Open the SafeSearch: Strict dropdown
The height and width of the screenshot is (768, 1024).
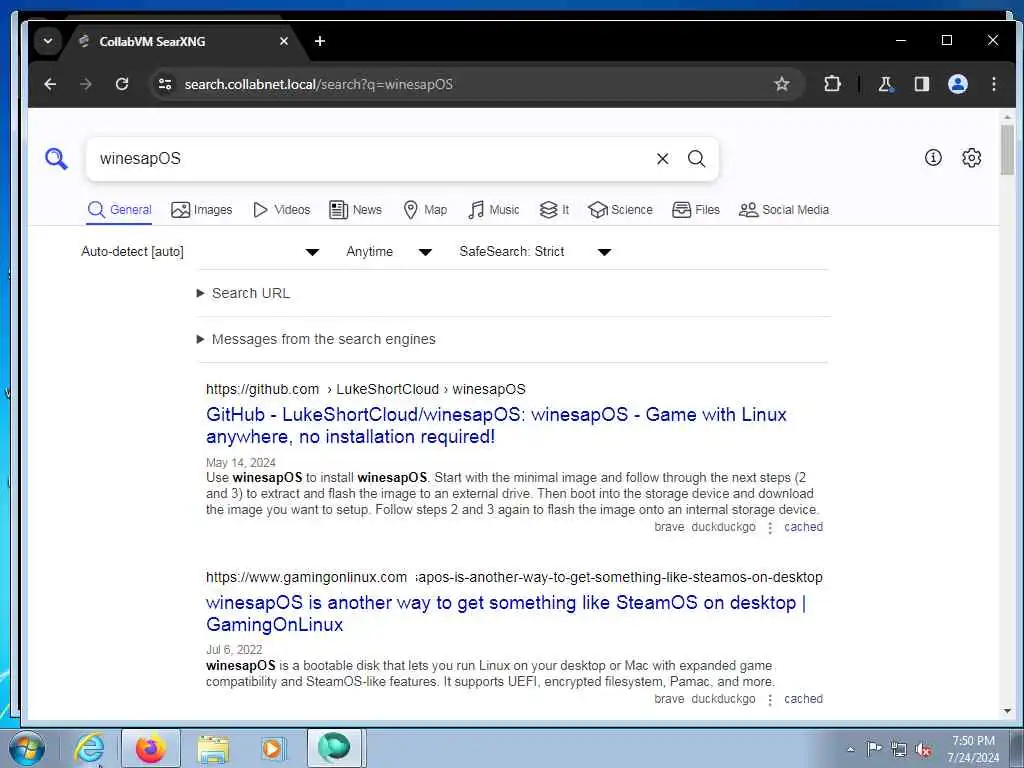(x=535, y=251)
